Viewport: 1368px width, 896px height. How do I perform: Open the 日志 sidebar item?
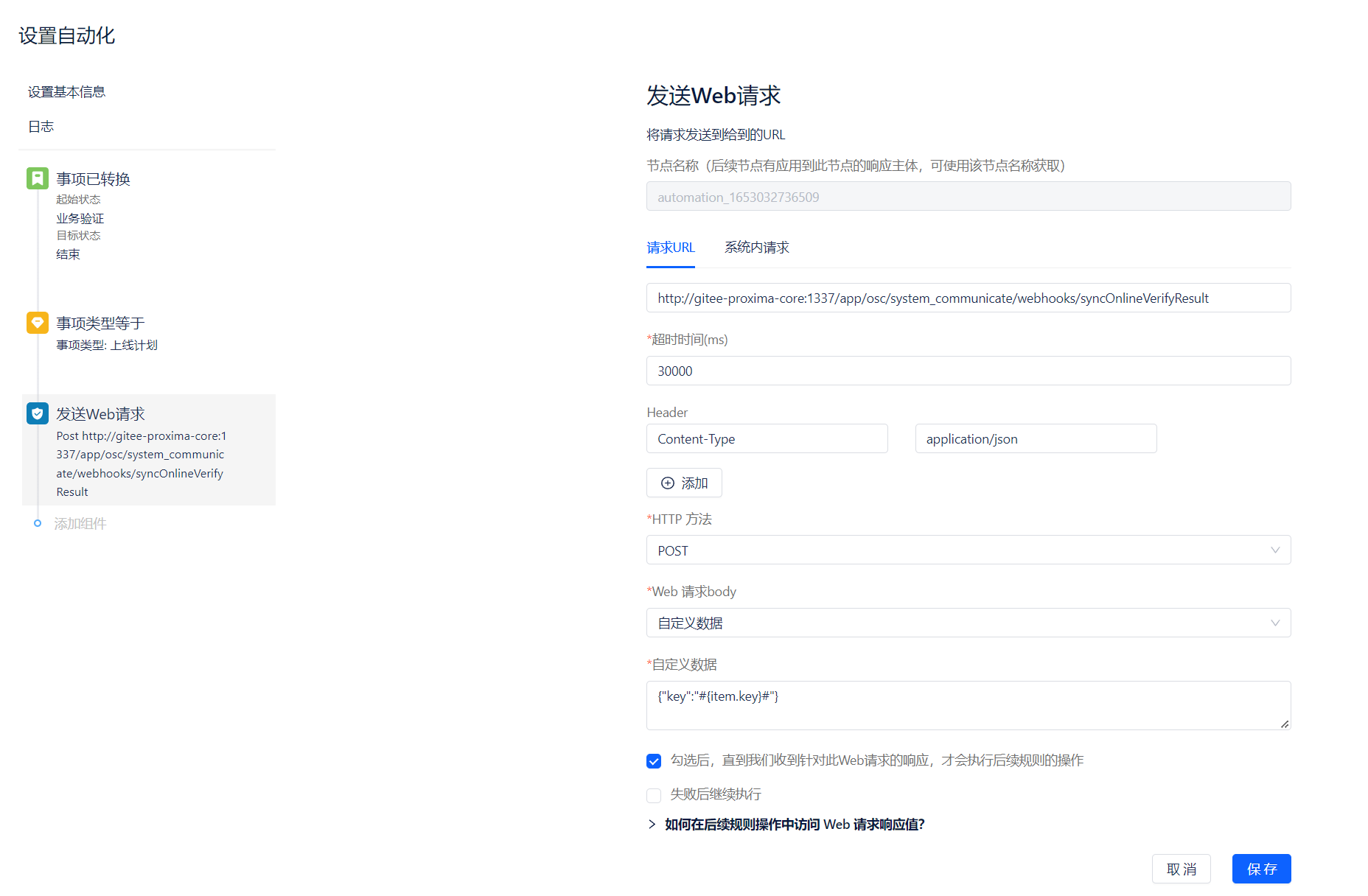pos(41,126)
